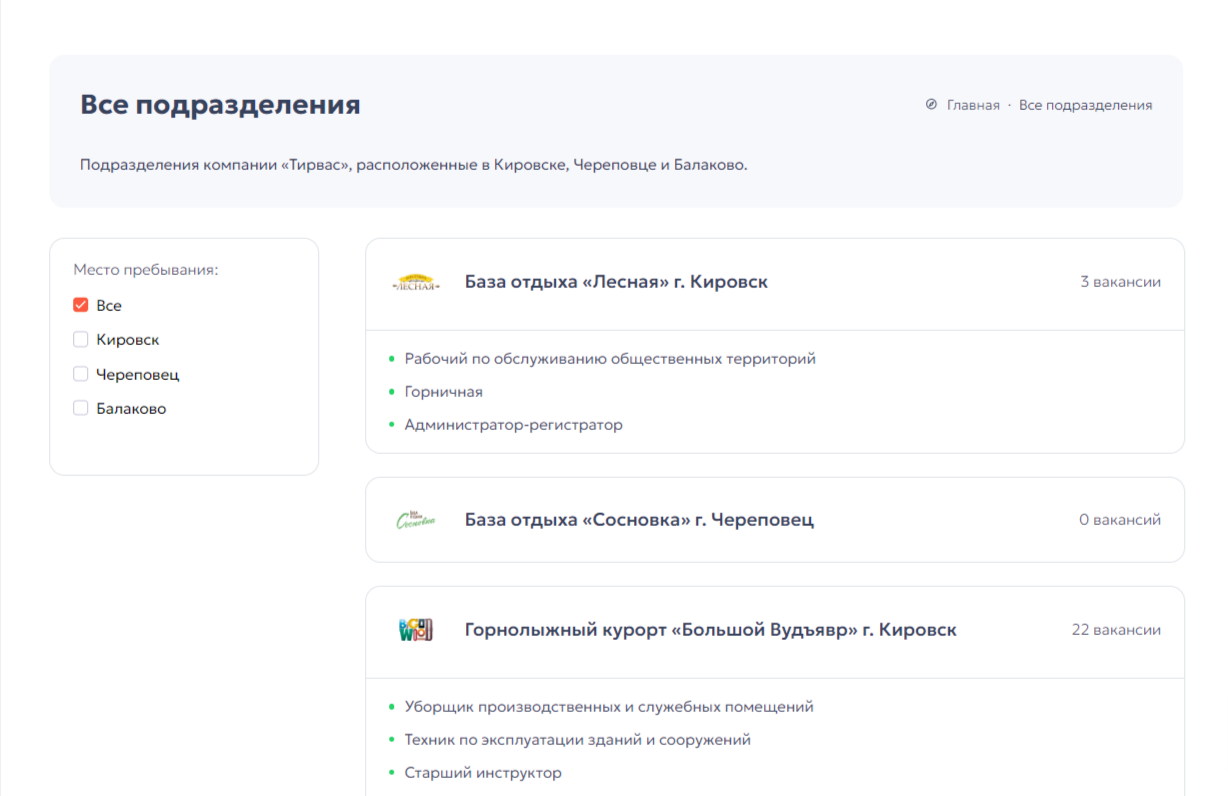Click the breadcrumb home icon
This screenshot has width=1228, height=796.
click(x=932, y=105)
